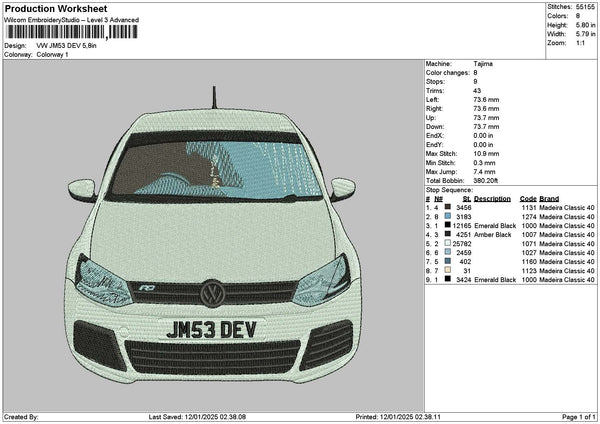The height and width of the screenshot is (424, 600).
Task: Select thread code 1131
Action: (x=529, y=208)
